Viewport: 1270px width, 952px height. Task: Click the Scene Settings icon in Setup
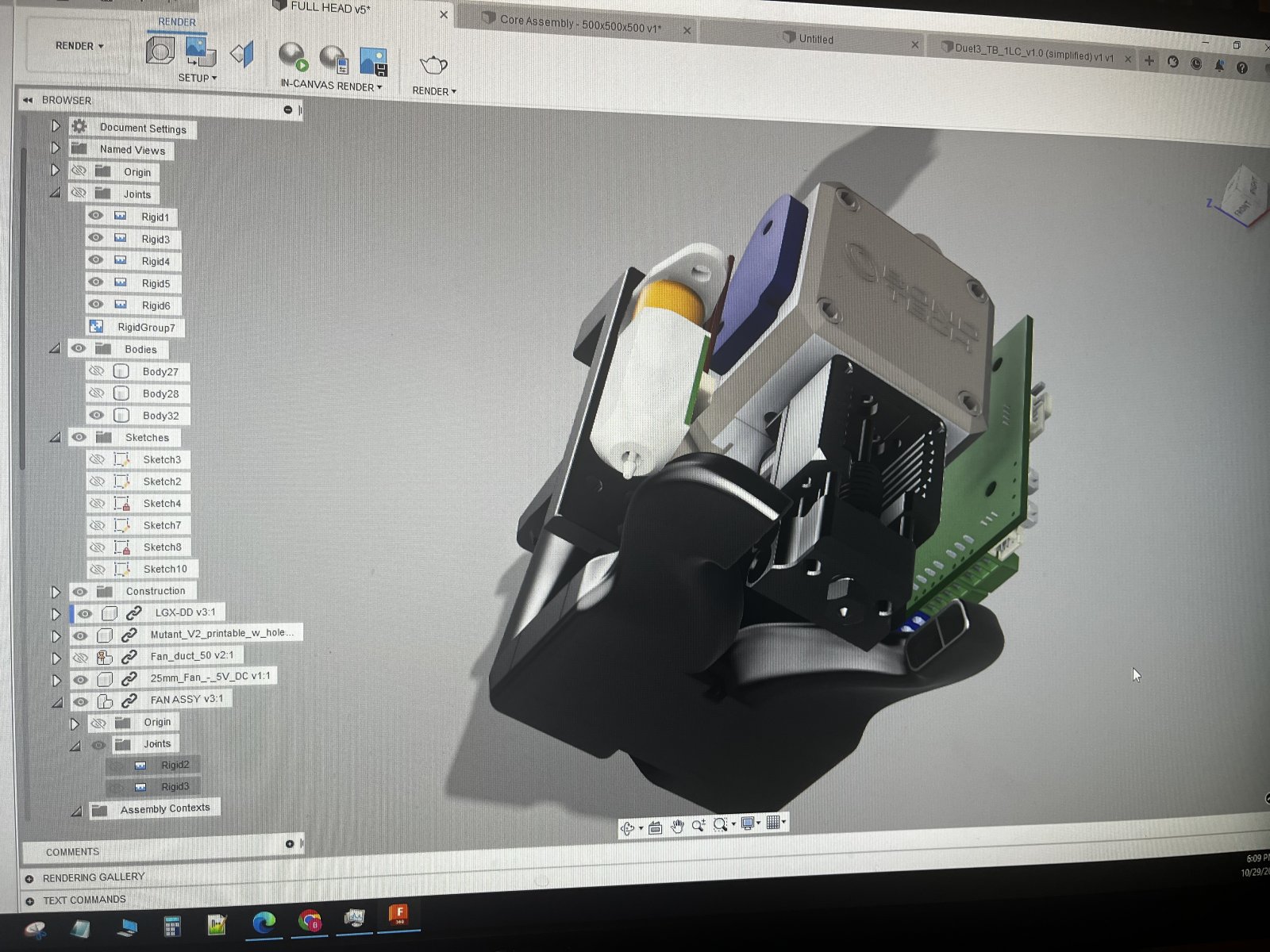[160, 51]
